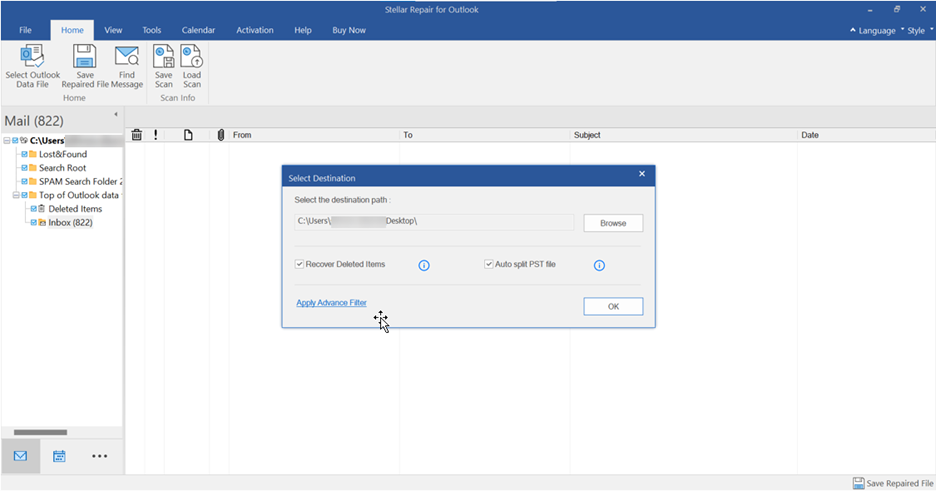Click Select Outlook Data File icon
Image resolution: width=936 pixels, height=491 pixels.
[x=32, y=56]
